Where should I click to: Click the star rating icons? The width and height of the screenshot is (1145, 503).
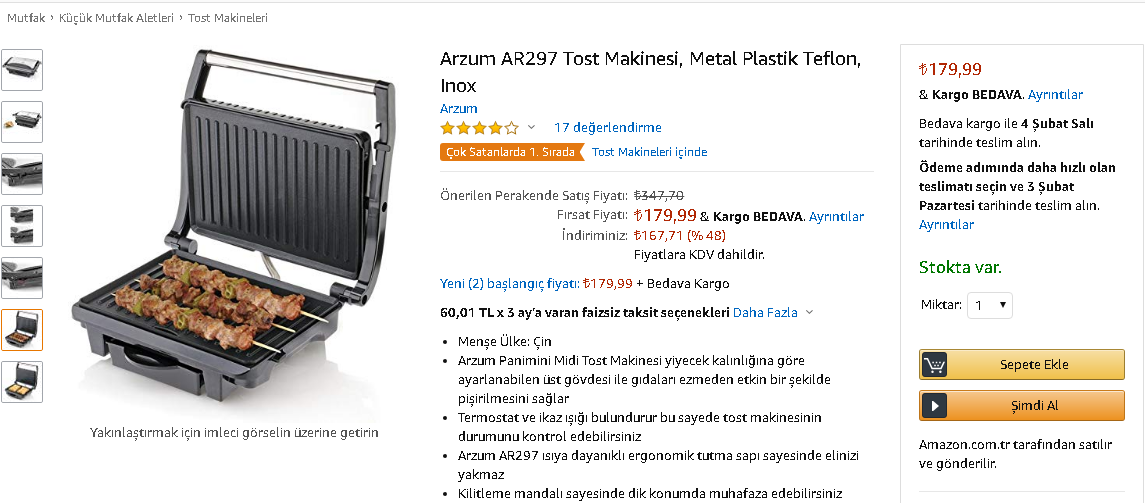tap(479, 128)
